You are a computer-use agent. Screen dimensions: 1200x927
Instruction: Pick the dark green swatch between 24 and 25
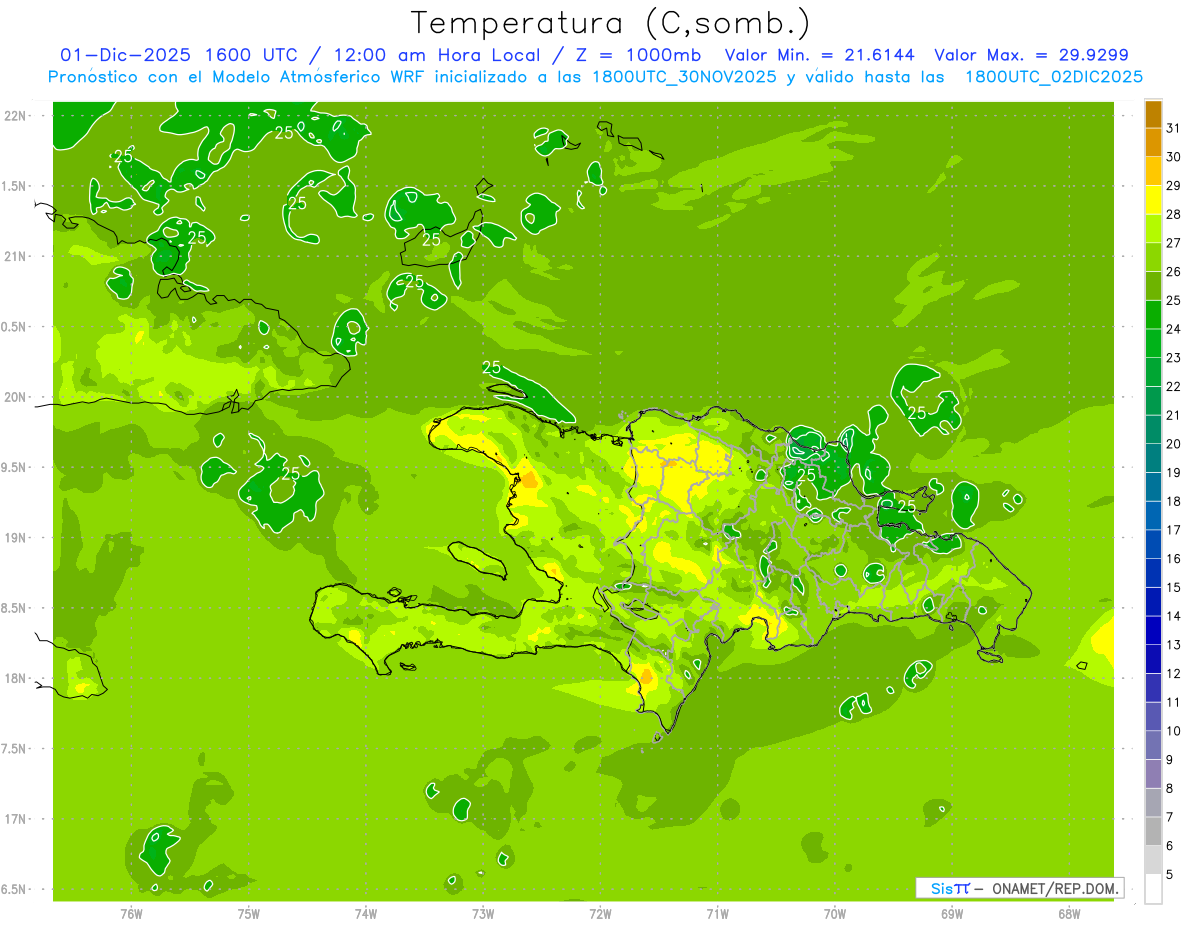tap(1153, 315)
